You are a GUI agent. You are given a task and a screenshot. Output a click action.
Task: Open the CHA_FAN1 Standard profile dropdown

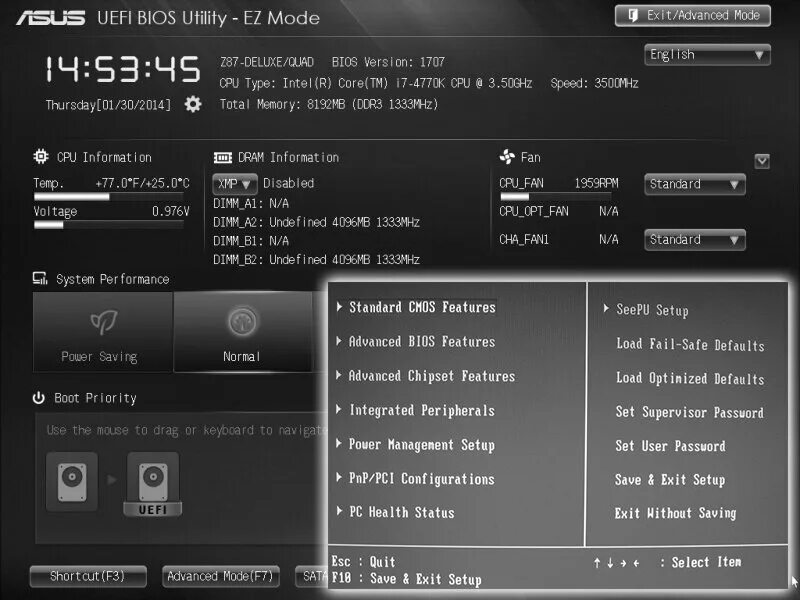point(694,240)
